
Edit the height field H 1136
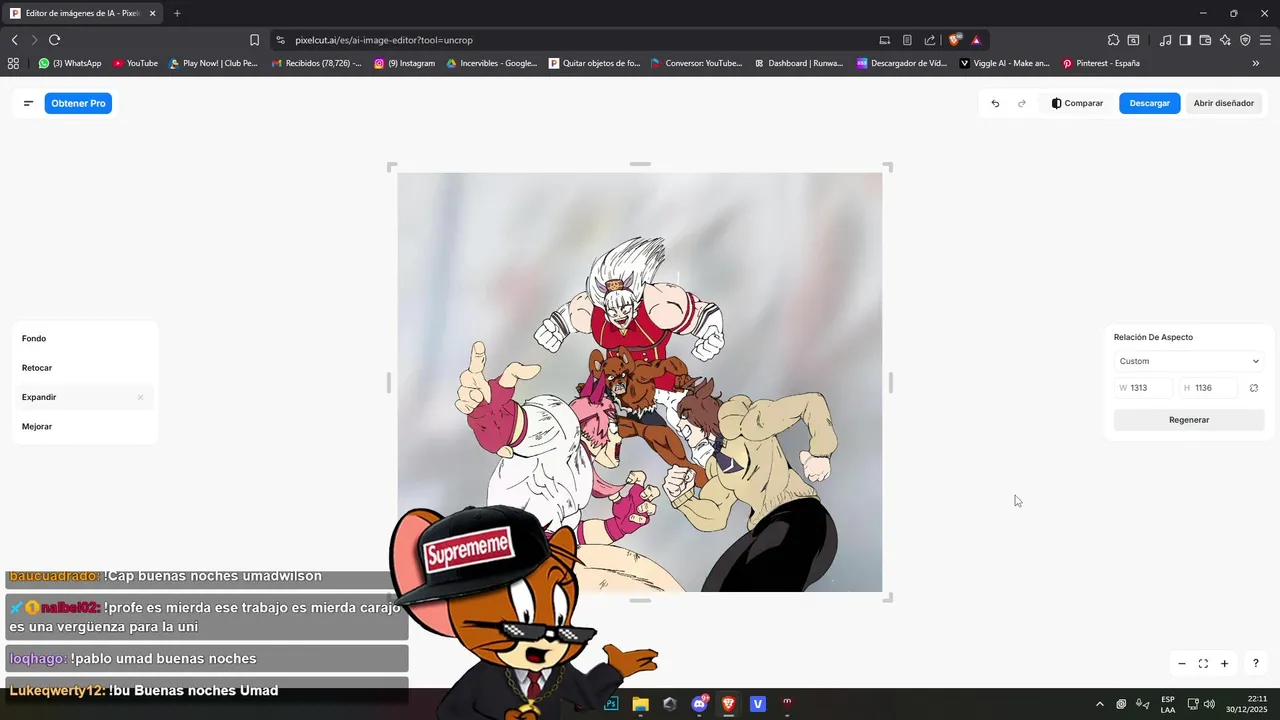click(1208, 388)
